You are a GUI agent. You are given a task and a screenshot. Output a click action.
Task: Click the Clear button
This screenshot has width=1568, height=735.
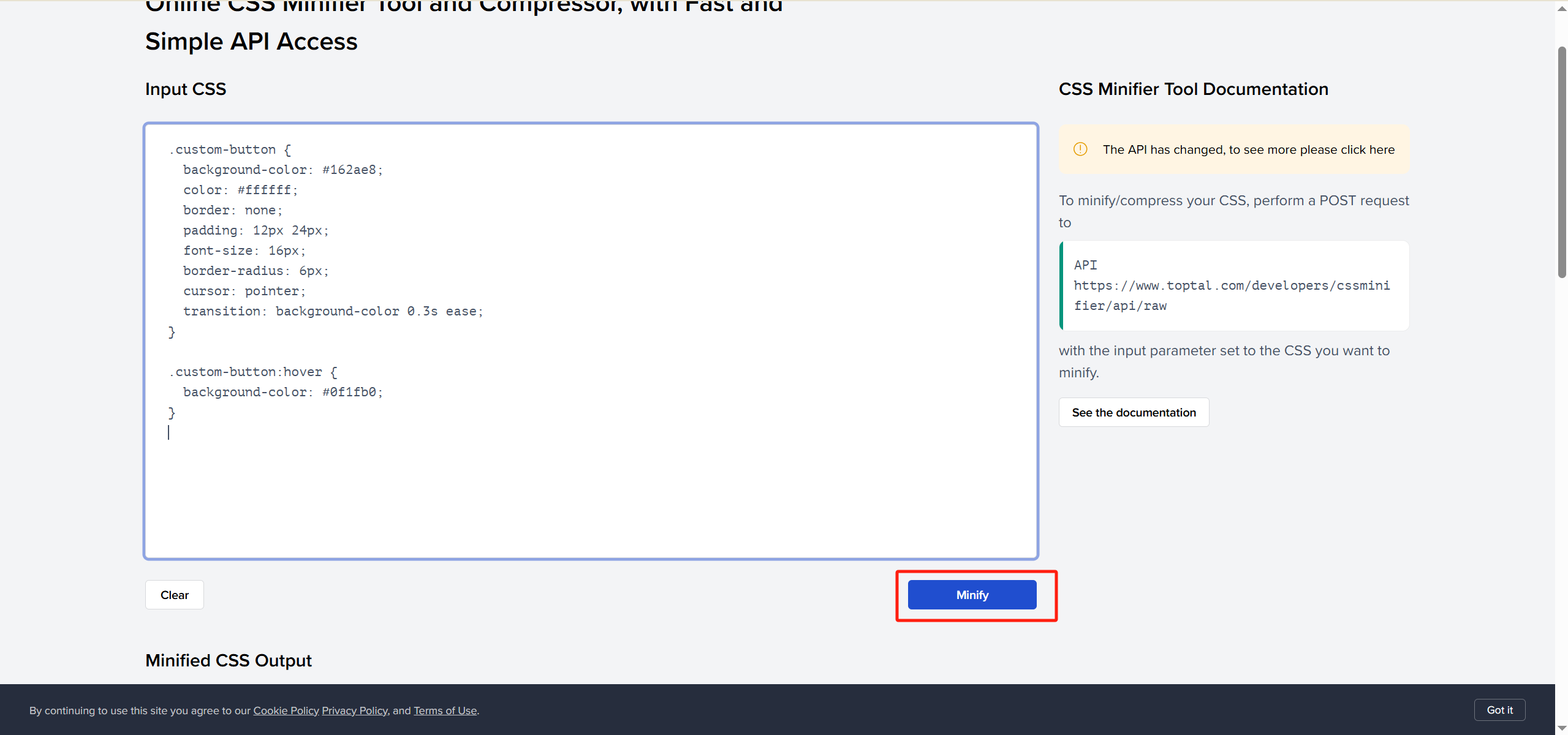[x=174, y=595]
